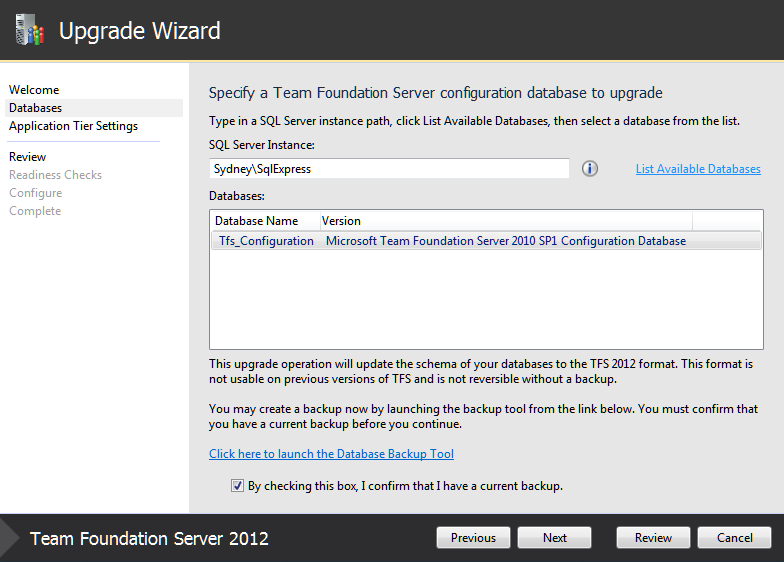The width and height of the screenshot is (784, 562).
Task: Focus the SQL Server Instance text field
Action: (389, 168)
